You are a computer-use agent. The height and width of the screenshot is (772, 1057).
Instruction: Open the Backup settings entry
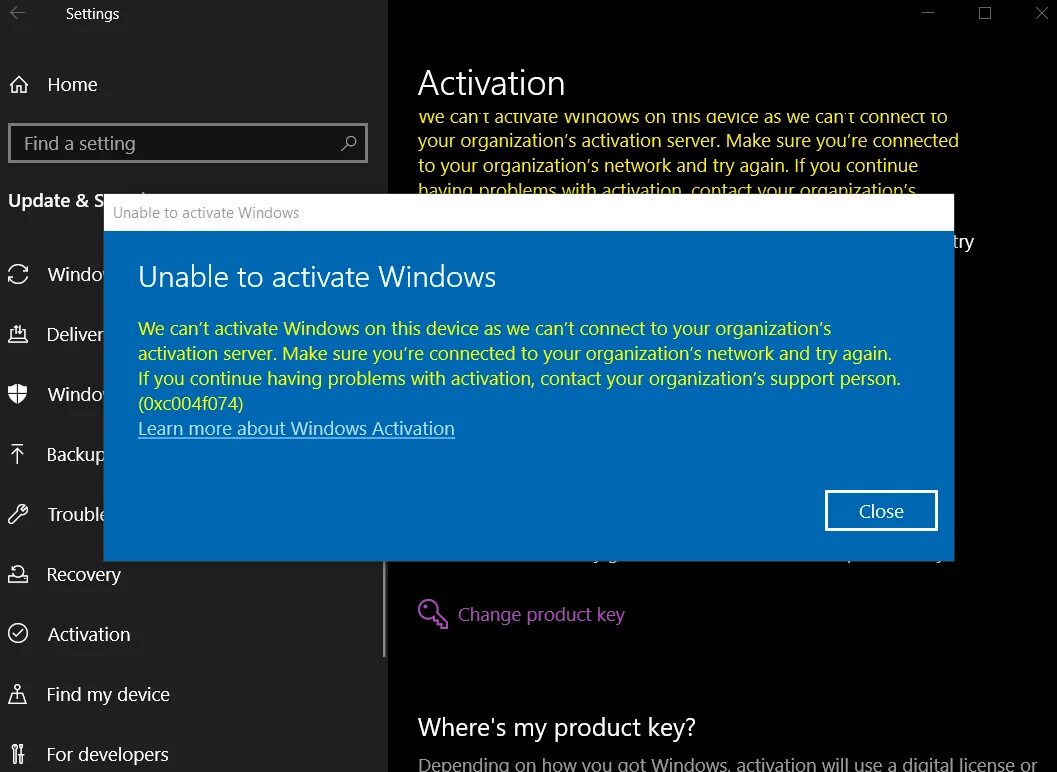[x=75, y=454]
